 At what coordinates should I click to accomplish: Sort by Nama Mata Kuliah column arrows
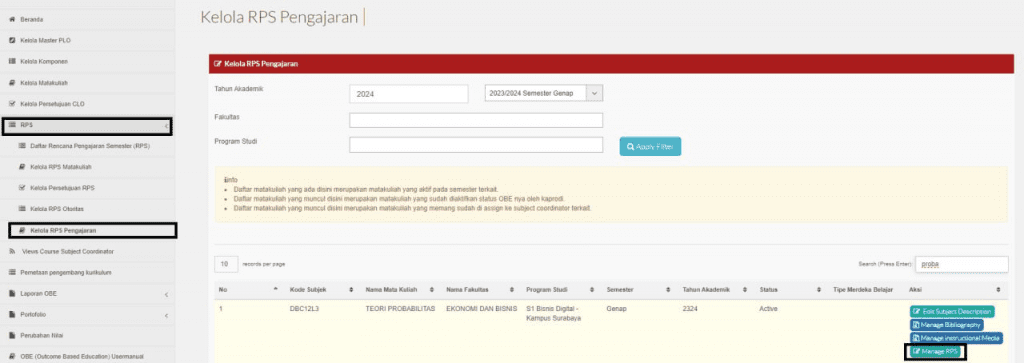[432, 289]
